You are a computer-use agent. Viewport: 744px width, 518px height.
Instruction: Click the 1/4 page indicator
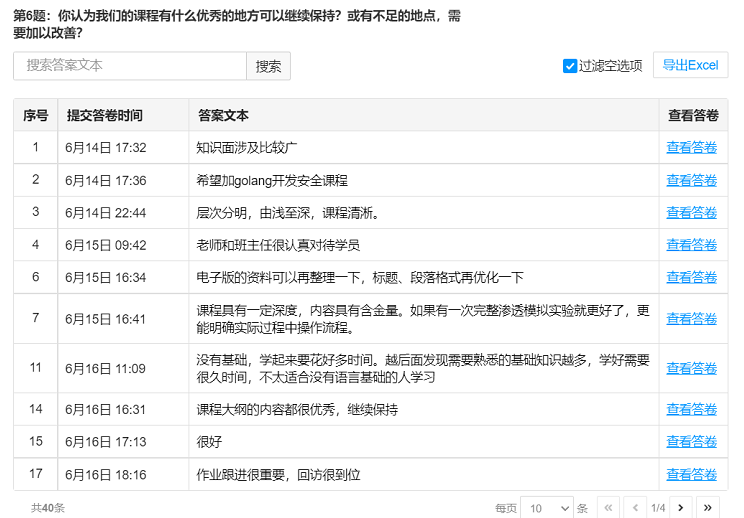coord(658,508)
